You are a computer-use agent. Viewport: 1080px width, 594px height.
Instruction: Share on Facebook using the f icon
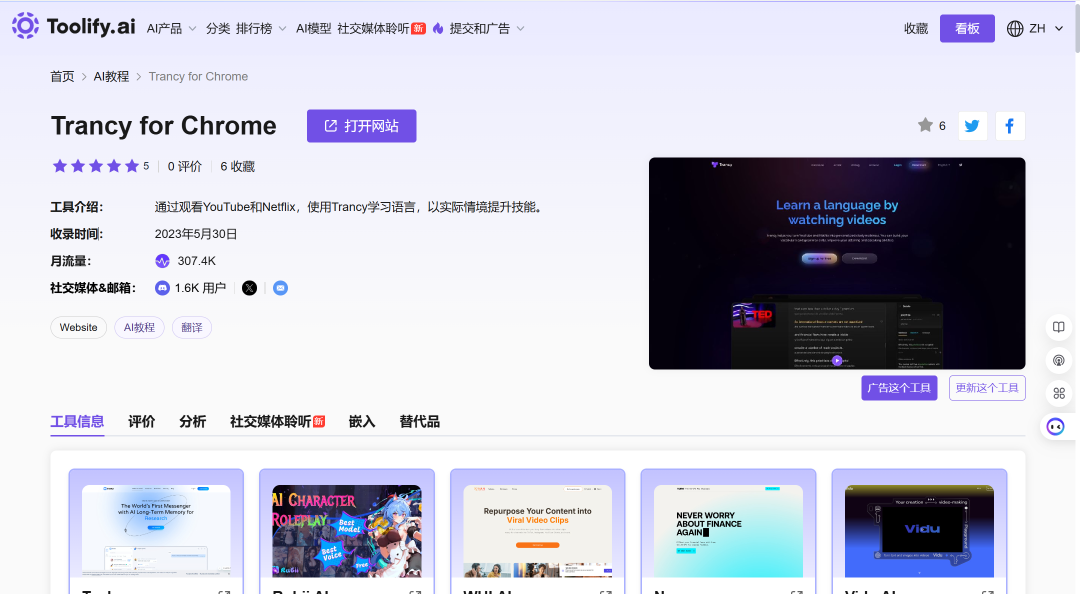point(1010,126)
